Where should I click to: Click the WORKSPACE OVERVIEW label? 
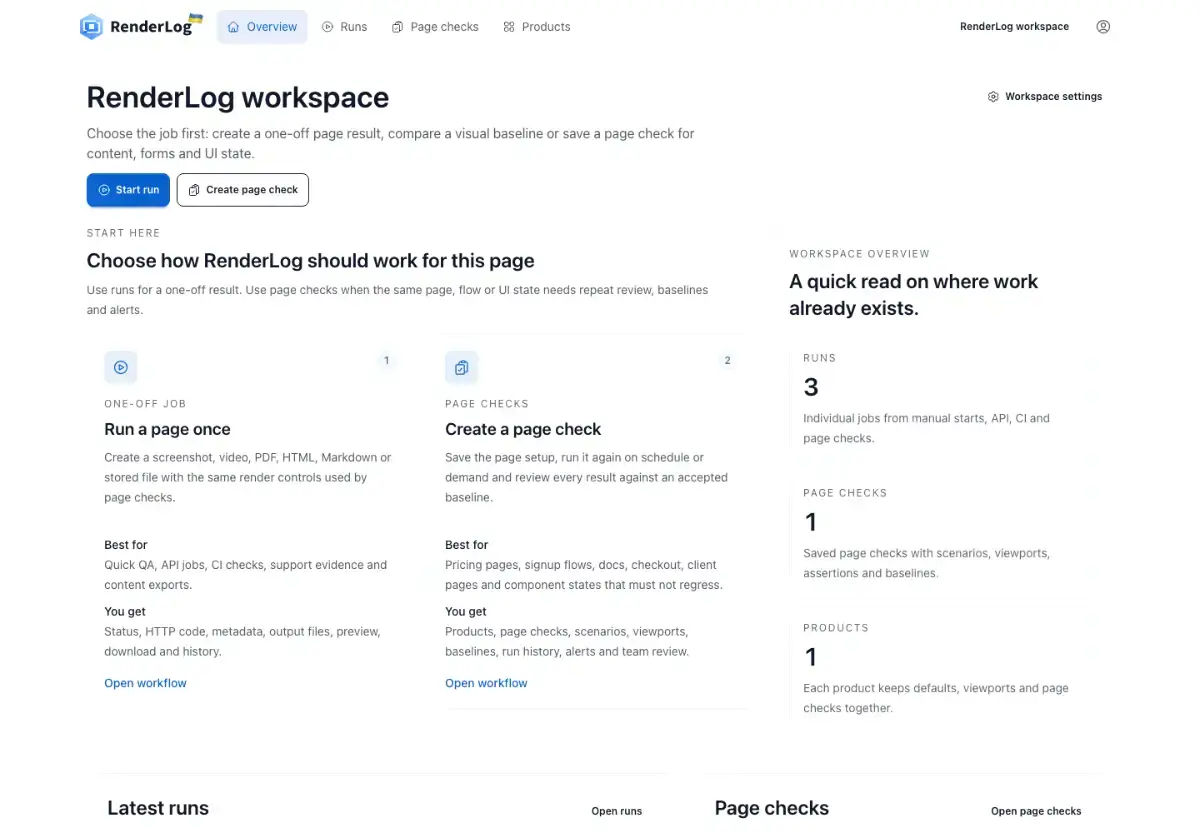click(x=859, y=254)
